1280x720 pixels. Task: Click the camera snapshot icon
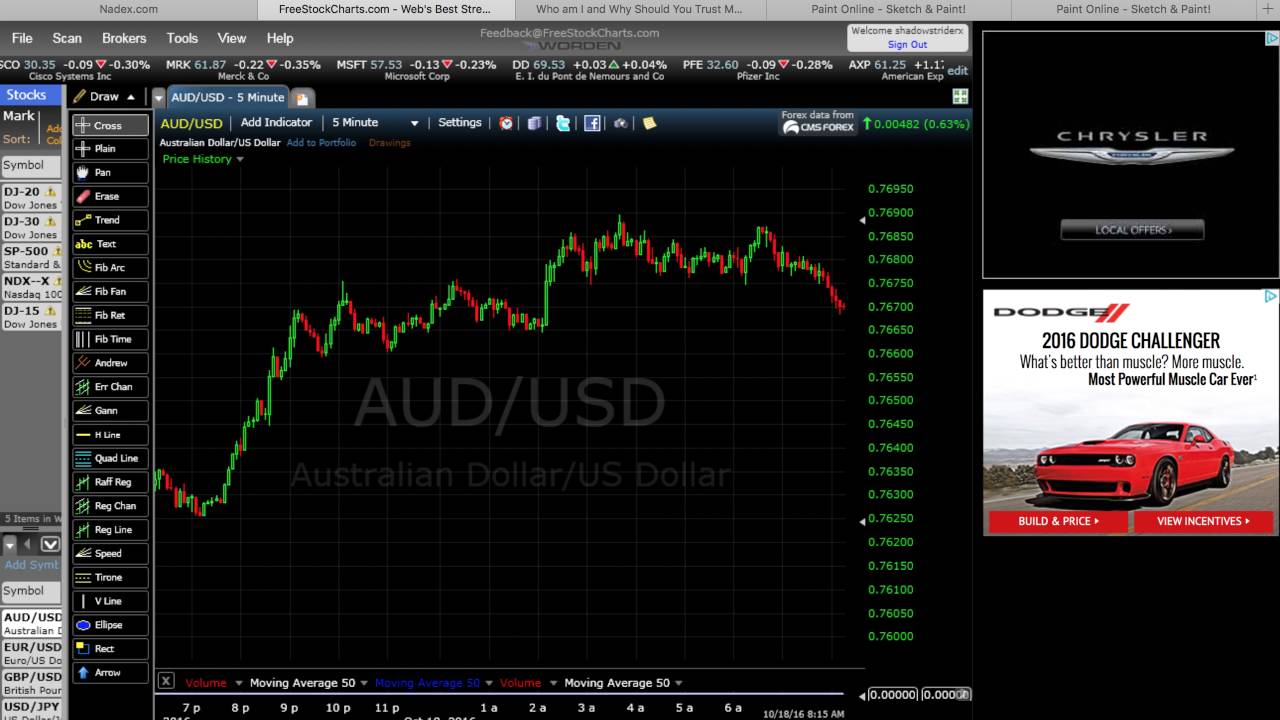pos(621,123)
